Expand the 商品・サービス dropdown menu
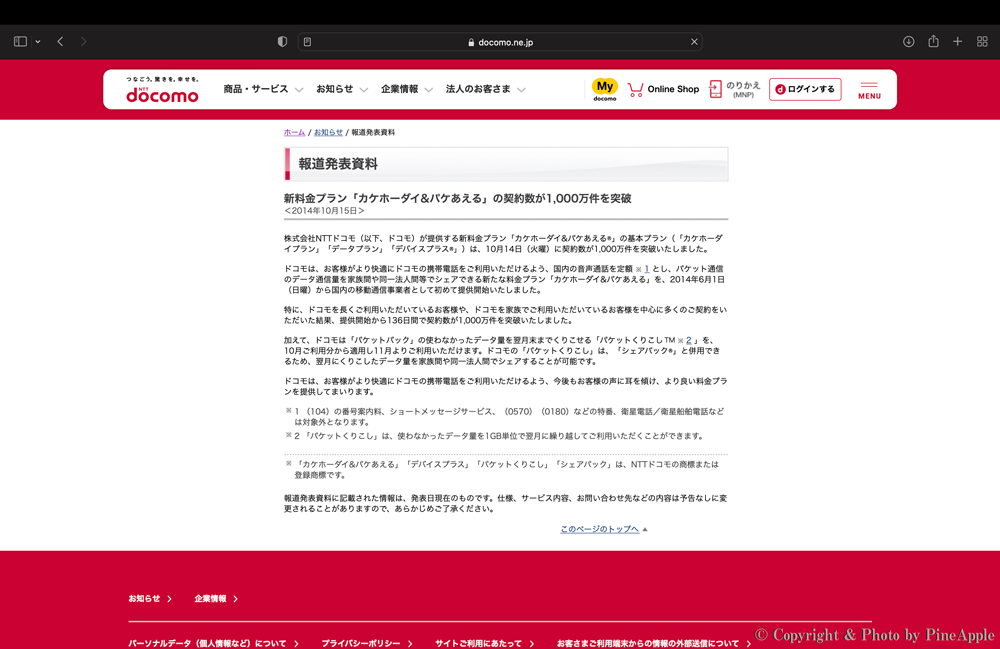 pos(262,89)
